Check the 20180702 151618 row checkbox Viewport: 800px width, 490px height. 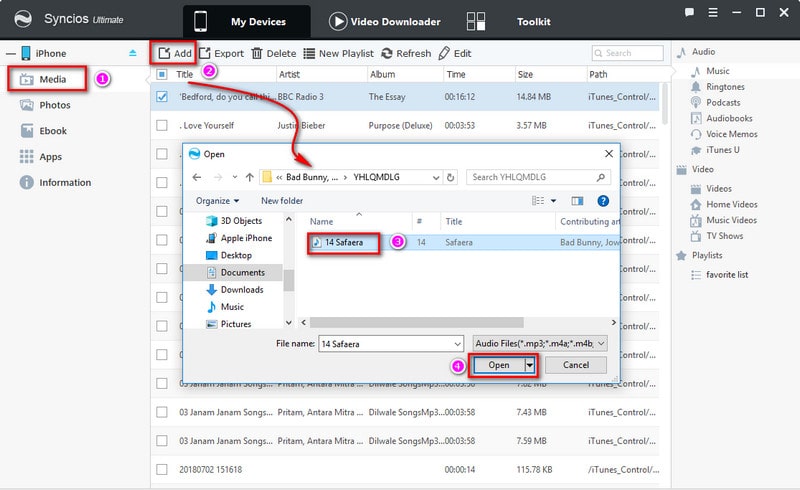[x=162, y=469]
